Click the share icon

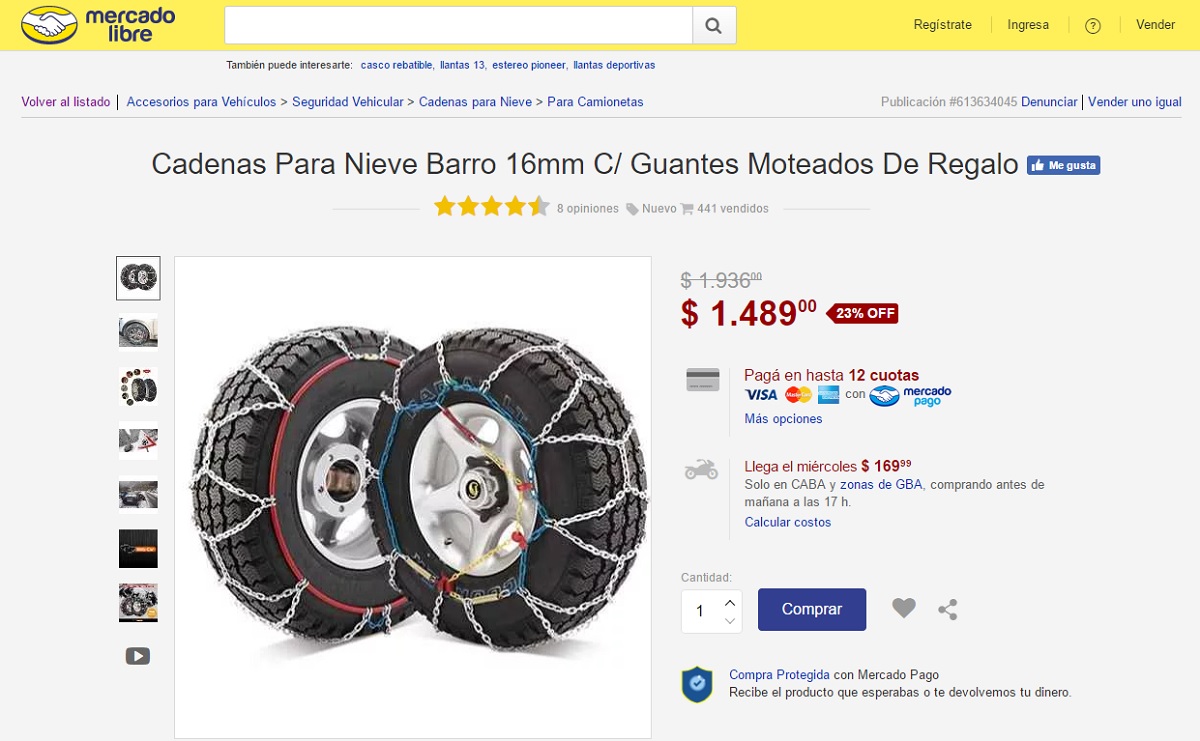[948, 609]
